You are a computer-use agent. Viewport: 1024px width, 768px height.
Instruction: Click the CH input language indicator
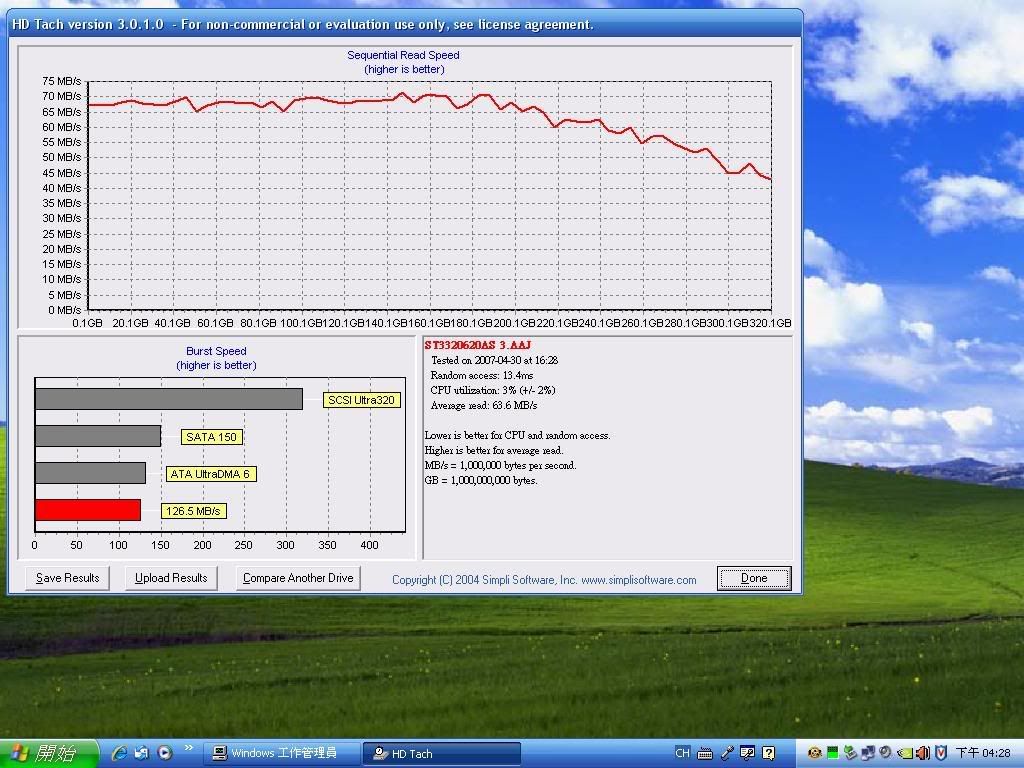tap(682, 753)
